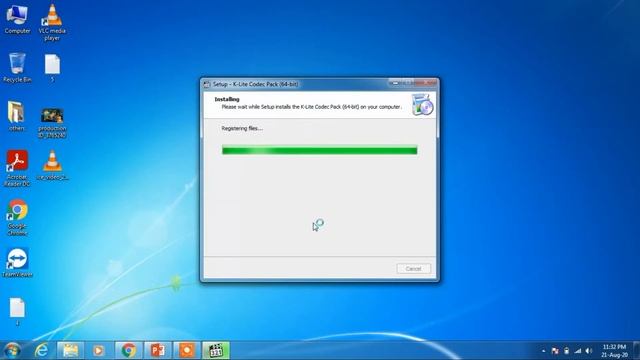Click the setup wizard disc icon
Screen dimensions: 640x360
[x=422, y=104]
